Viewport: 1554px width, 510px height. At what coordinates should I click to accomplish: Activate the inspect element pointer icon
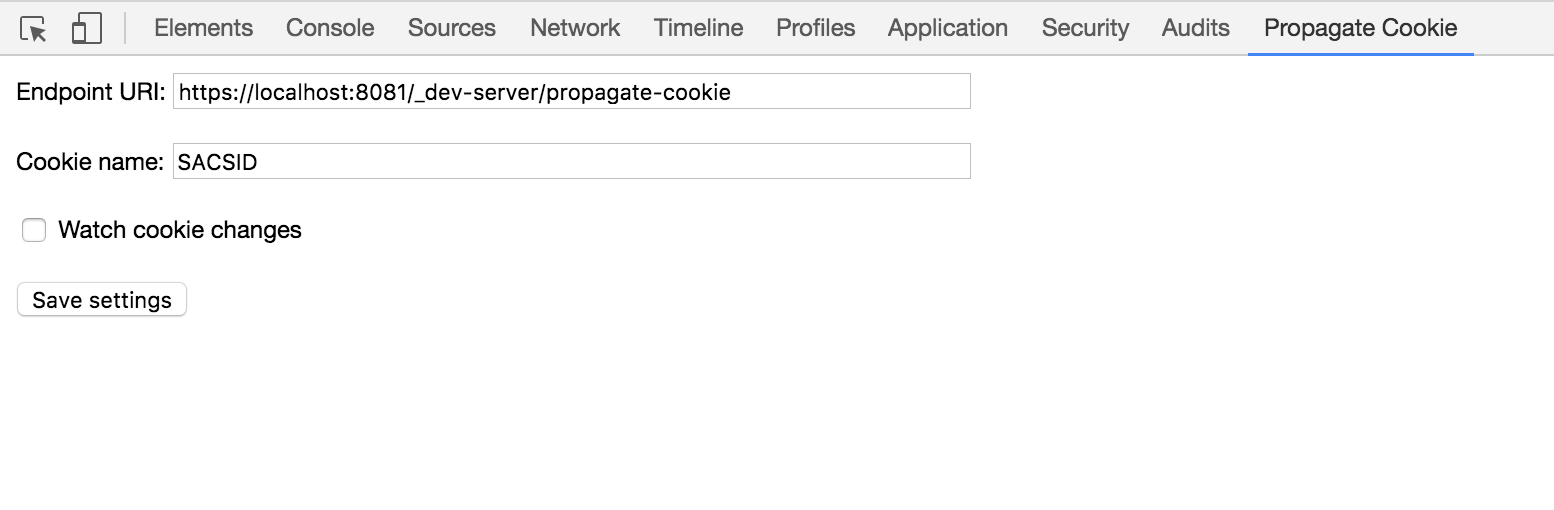coord(33,29)
